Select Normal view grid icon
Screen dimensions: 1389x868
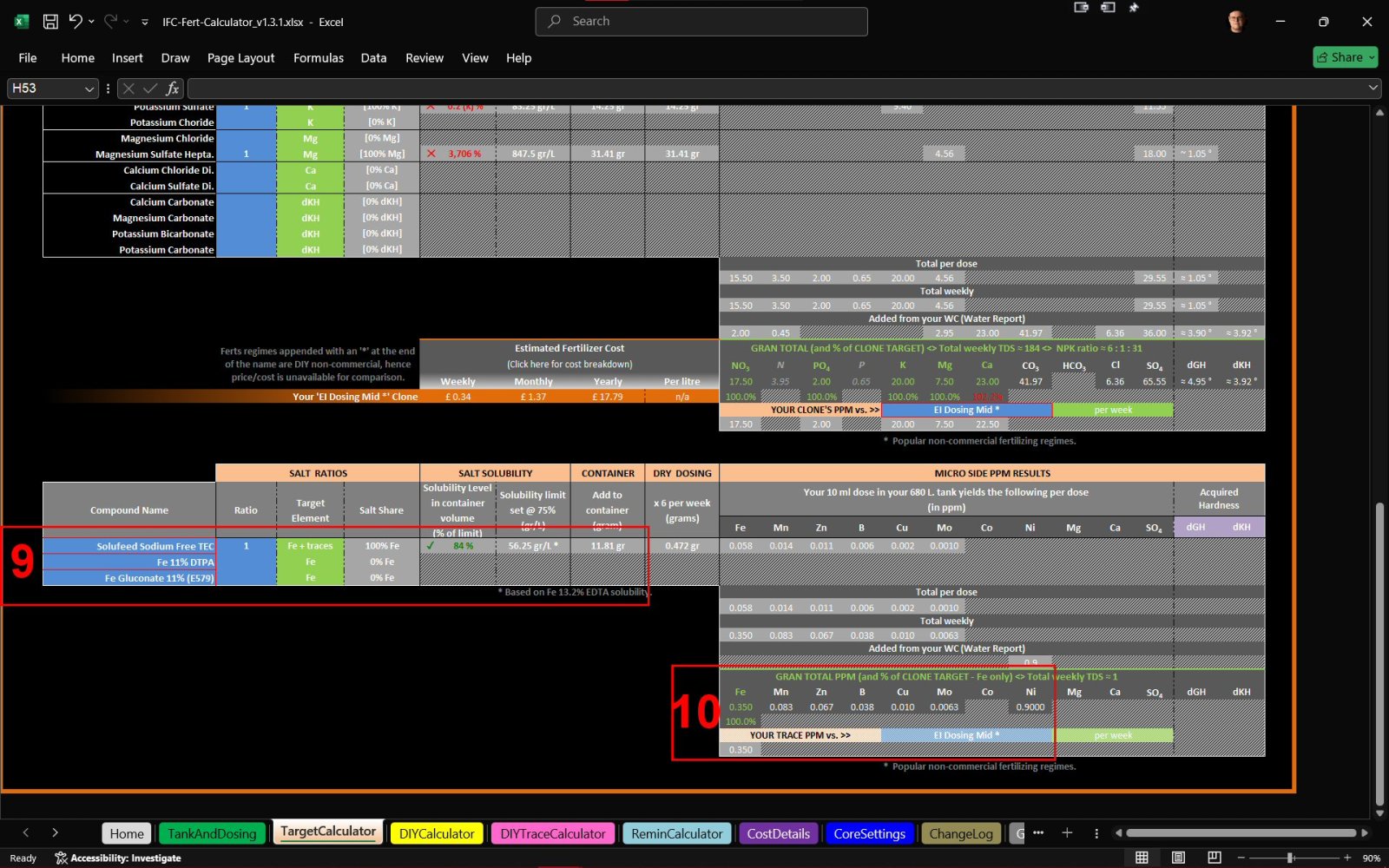coord(1142,858)
